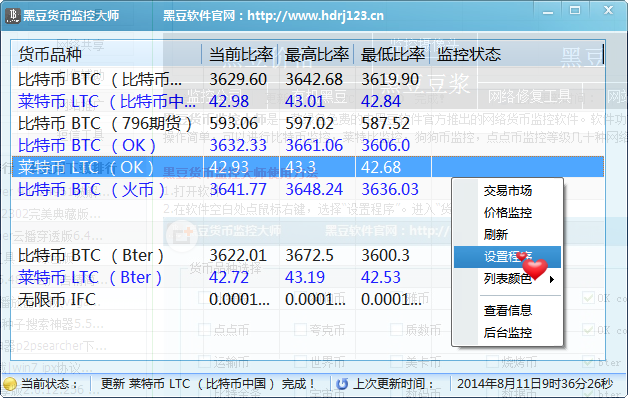Click the lowest rate value 3636.03
628x398 pixels.
[390, 189]
